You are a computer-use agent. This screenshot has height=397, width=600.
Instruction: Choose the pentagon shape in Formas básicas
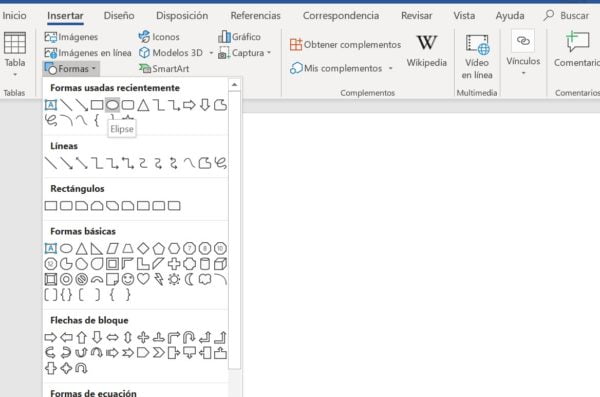(x=158, y=248)
